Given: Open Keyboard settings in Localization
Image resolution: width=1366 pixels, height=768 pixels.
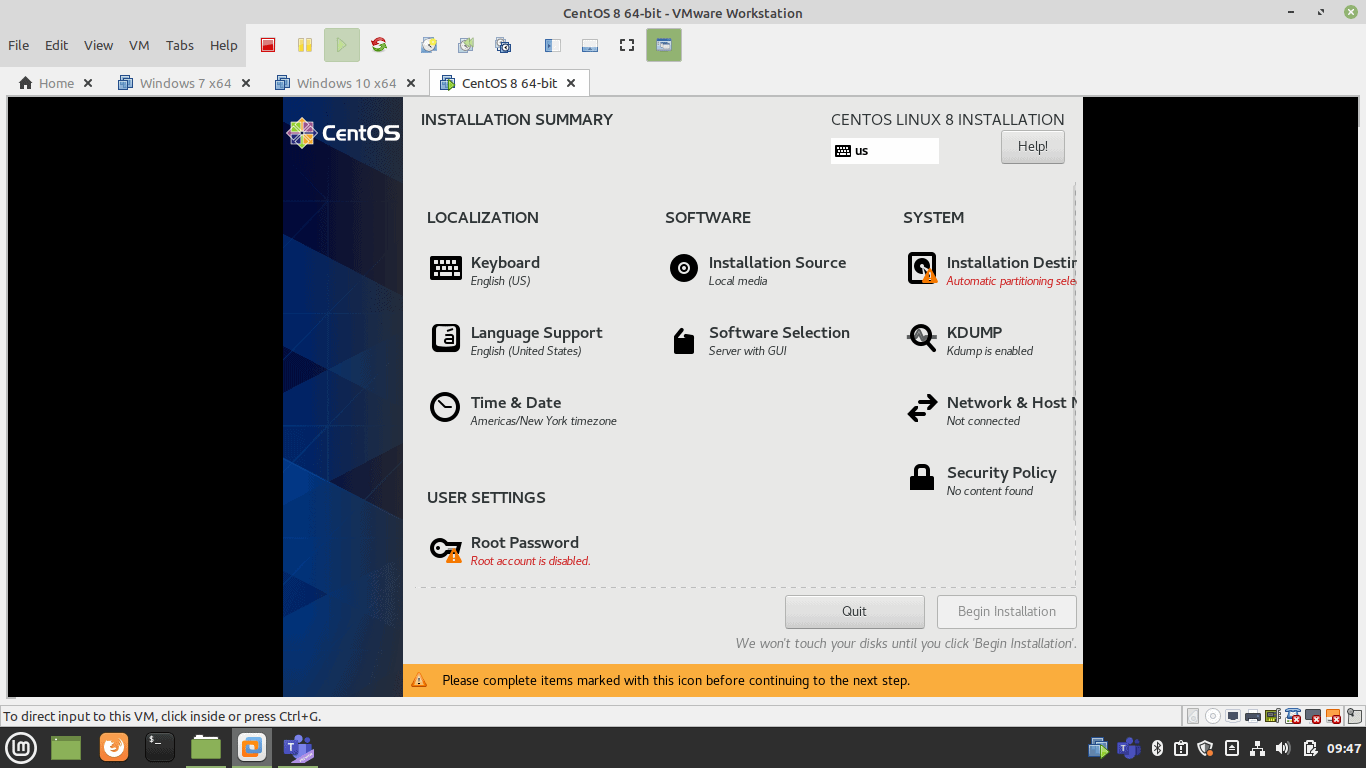Looking at the screenshot, I should coord(485,270).
